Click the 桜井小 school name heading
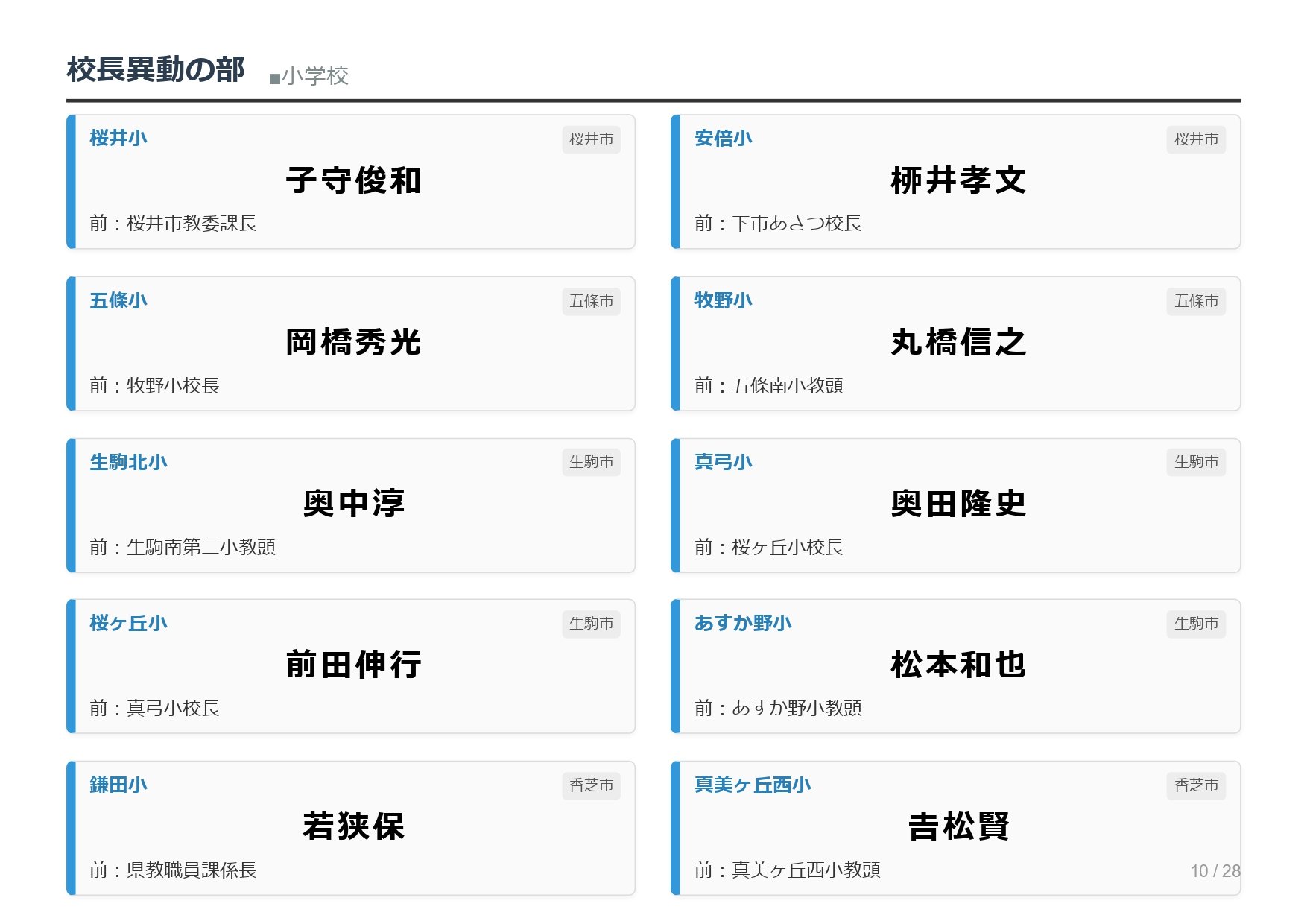1307x924 pixels. pyautogui.click(x=118, y=138)
